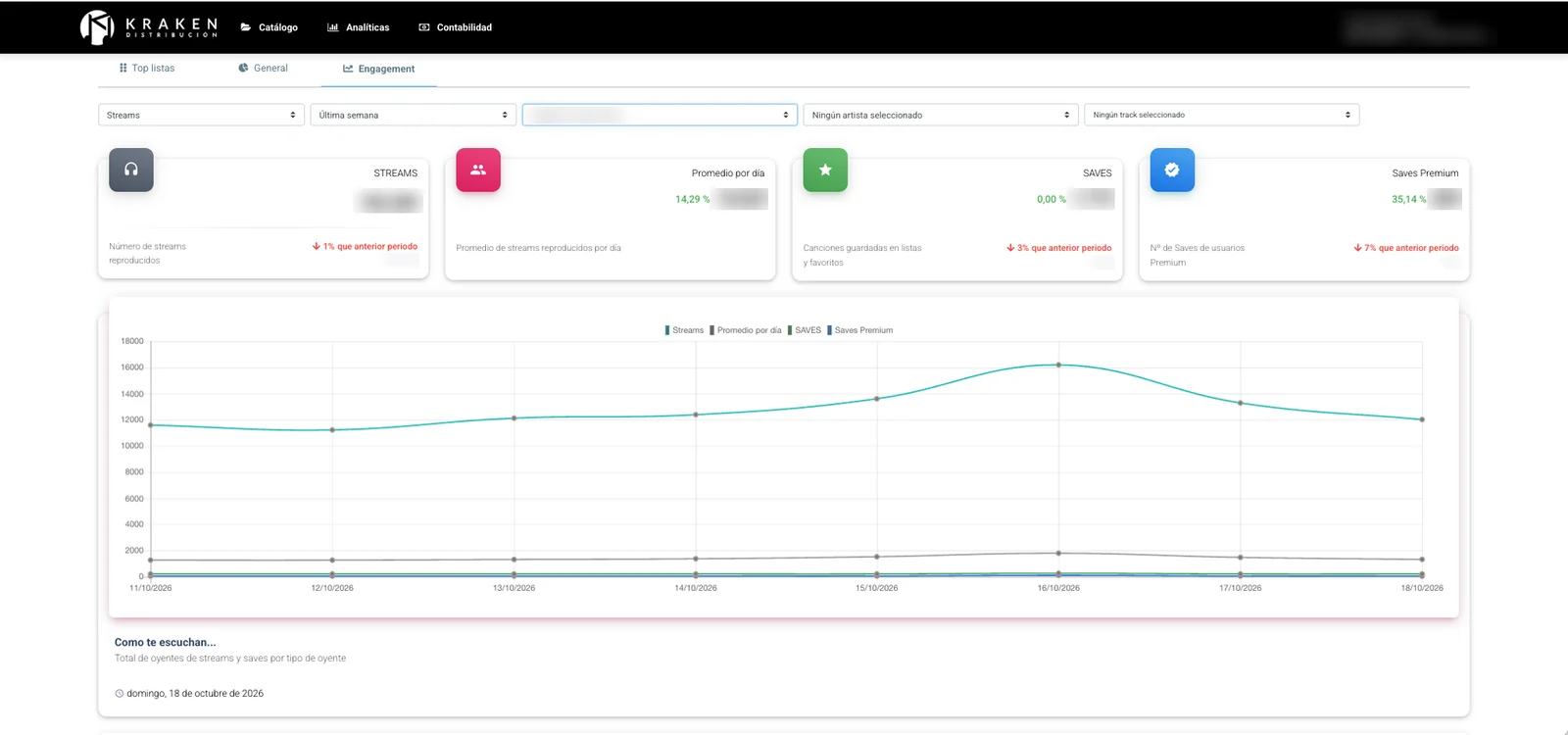Click the headphones icon on Streams card
The width and height of the screenshot is (1568, 735).
[x=131, y=170]
